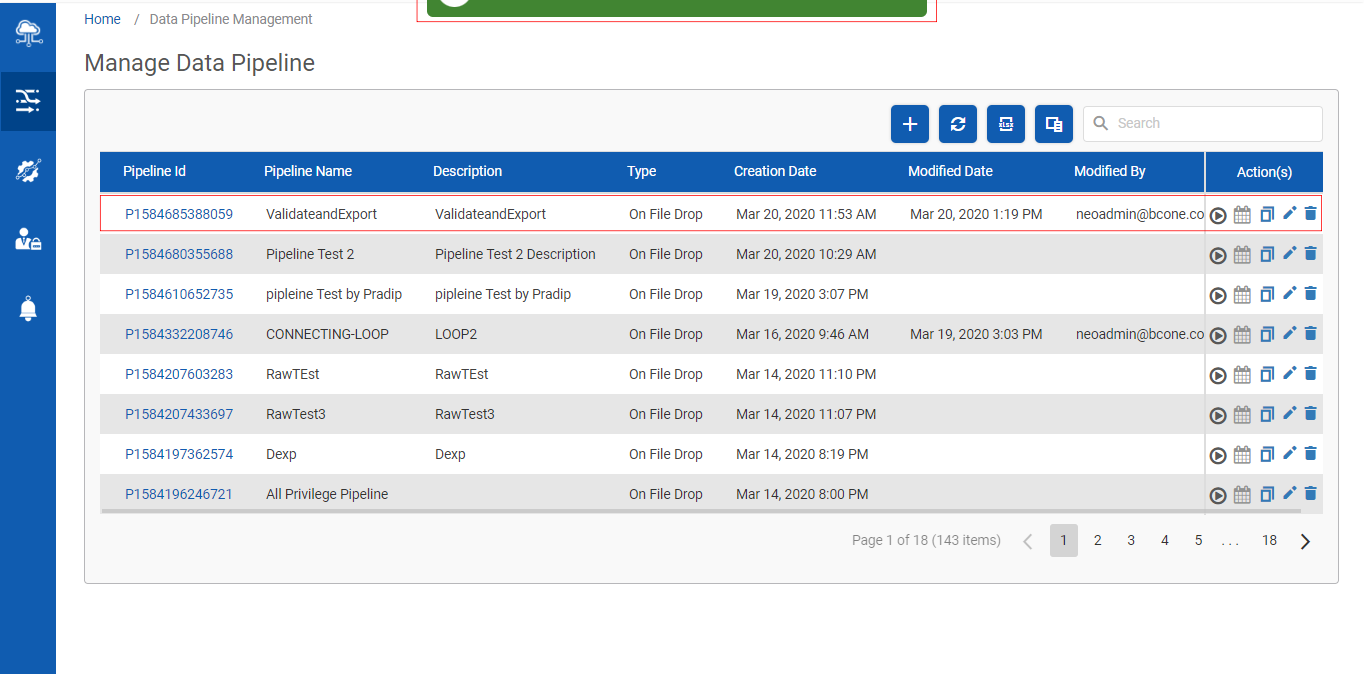Delete the Dexp pipeline
Screen dimensions: 1364x674
pyautogui.click(x=1311, y=453)
